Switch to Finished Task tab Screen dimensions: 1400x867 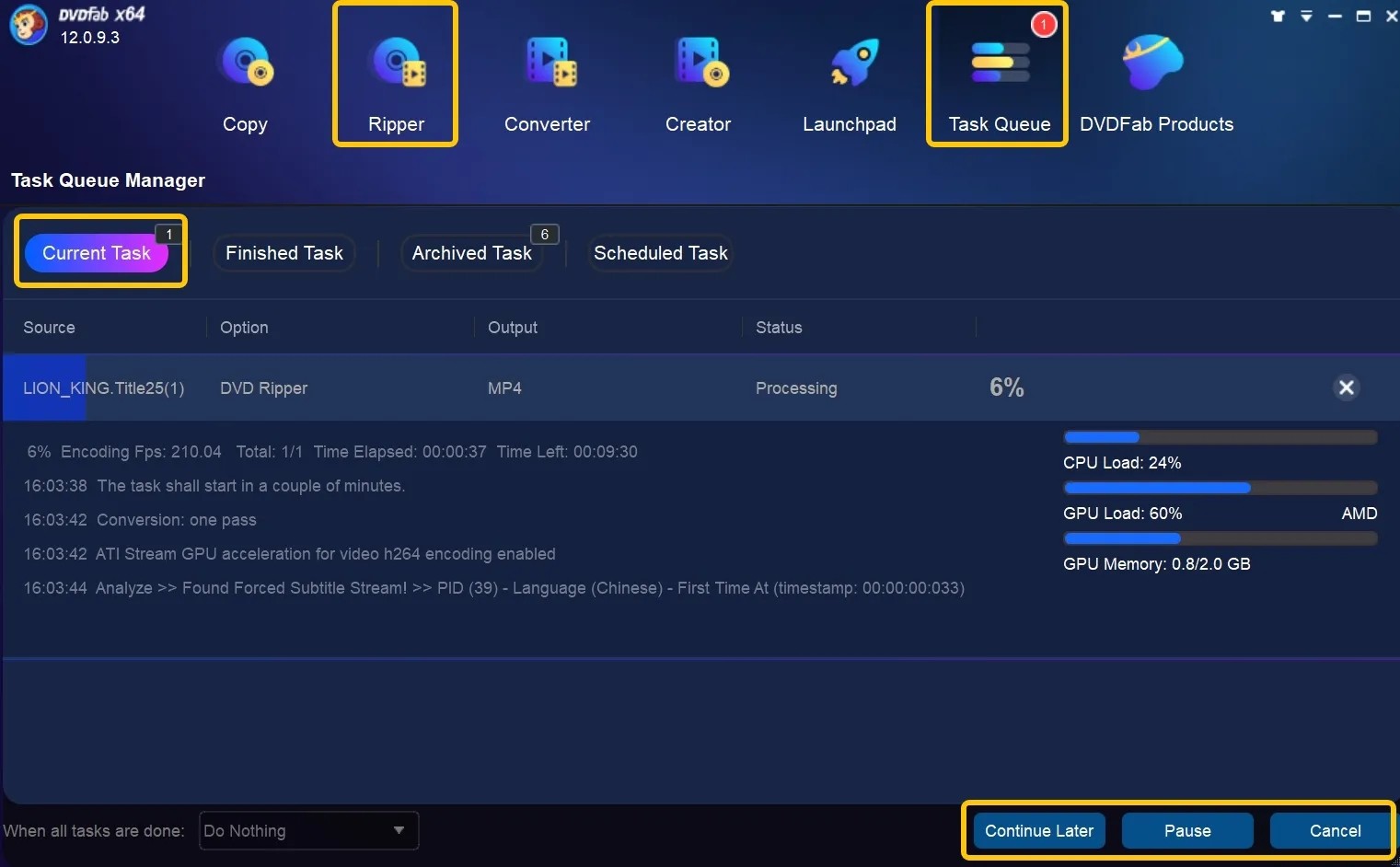pyautogui.click(x=284, y=253)
